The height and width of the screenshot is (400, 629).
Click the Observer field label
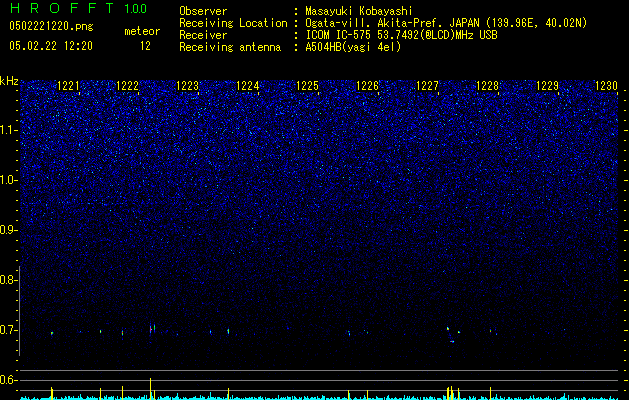coord(203,11)
